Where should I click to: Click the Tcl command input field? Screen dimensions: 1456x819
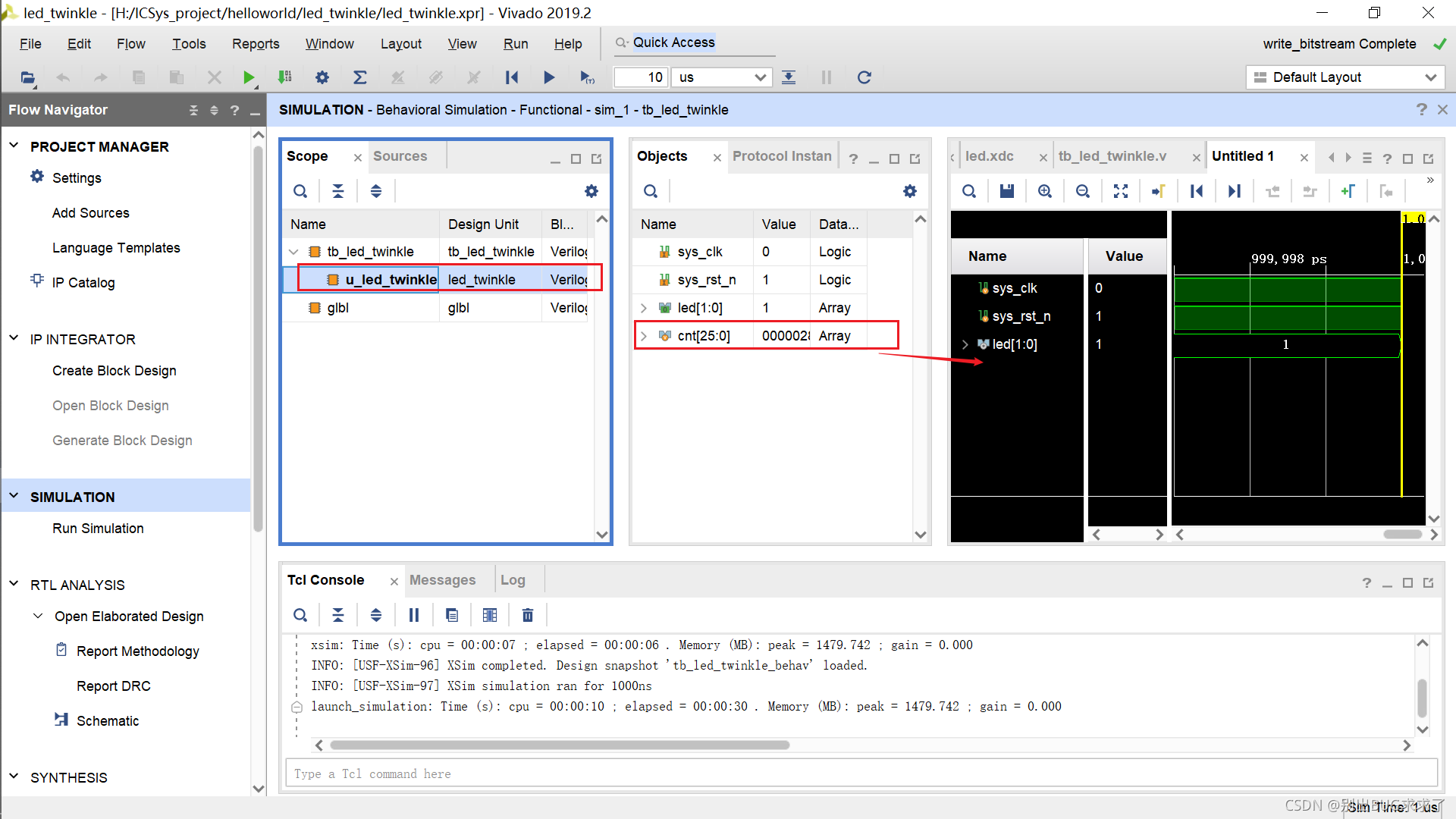[x=861, y=773]
